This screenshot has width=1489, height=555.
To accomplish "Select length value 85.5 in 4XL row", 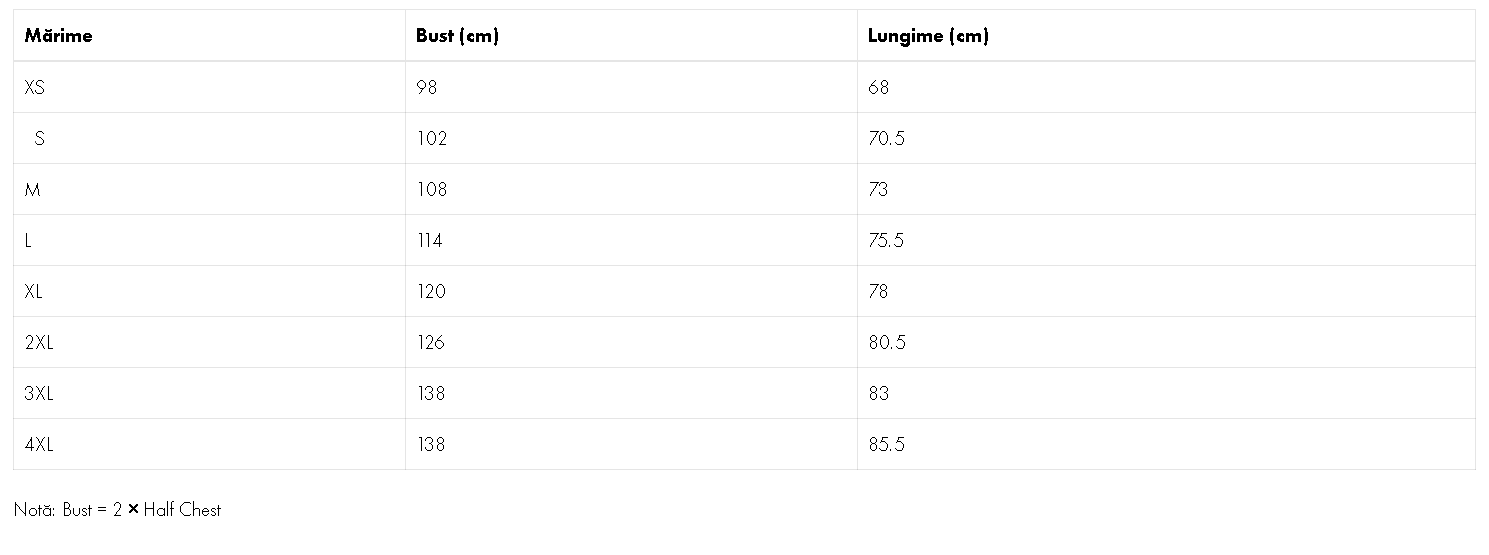I will click(x=886, y=445).
